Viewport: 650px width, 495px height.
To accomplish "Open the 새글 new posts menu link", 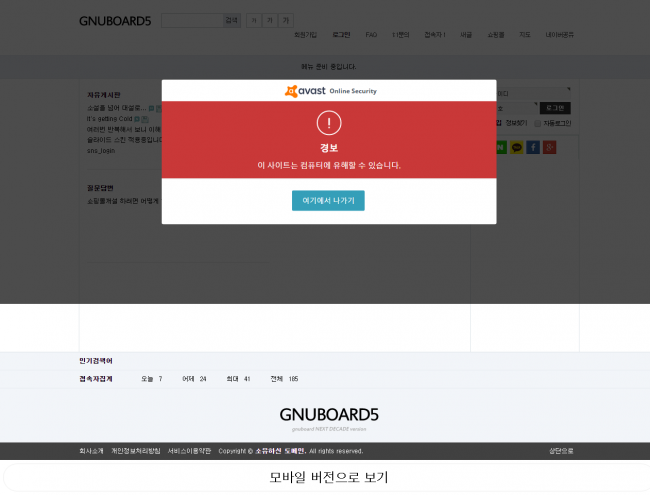I will (x=466, y=35).
